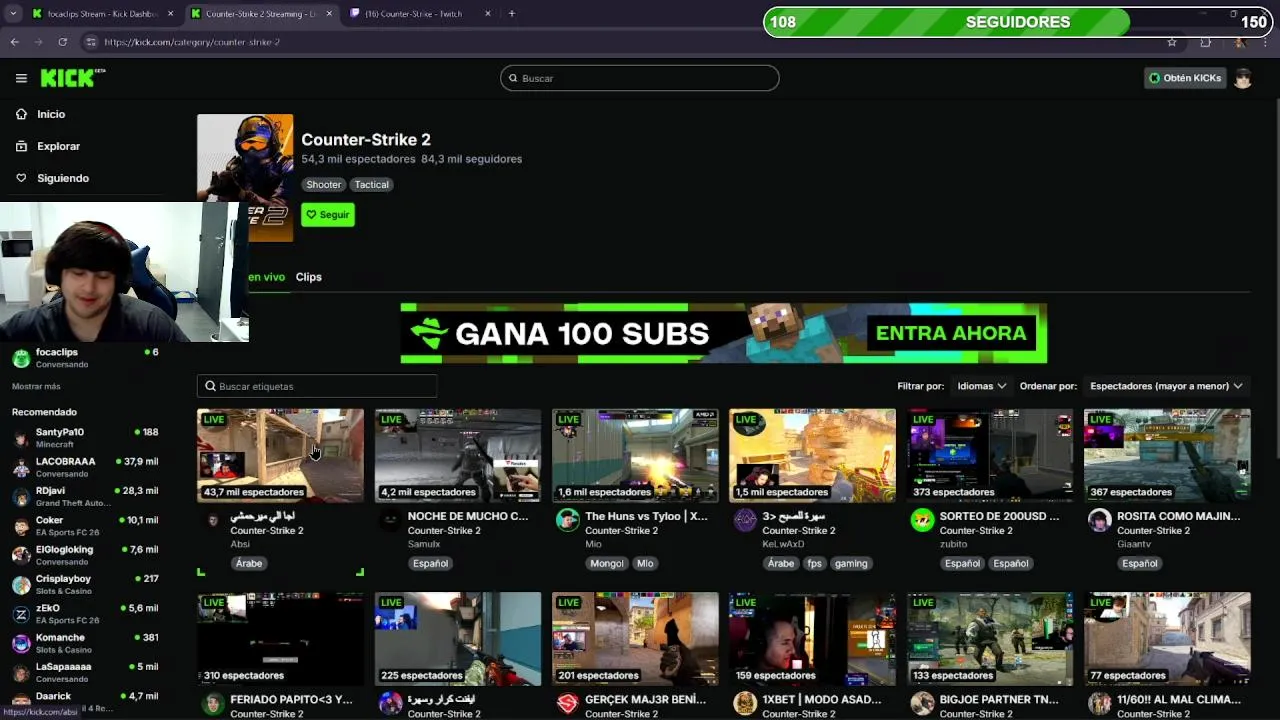This screenshot has width=1280, height=720.
Task: Open the Espectadores sort order dropdown
Action: pyautogui.click(x=1166, y=386)
